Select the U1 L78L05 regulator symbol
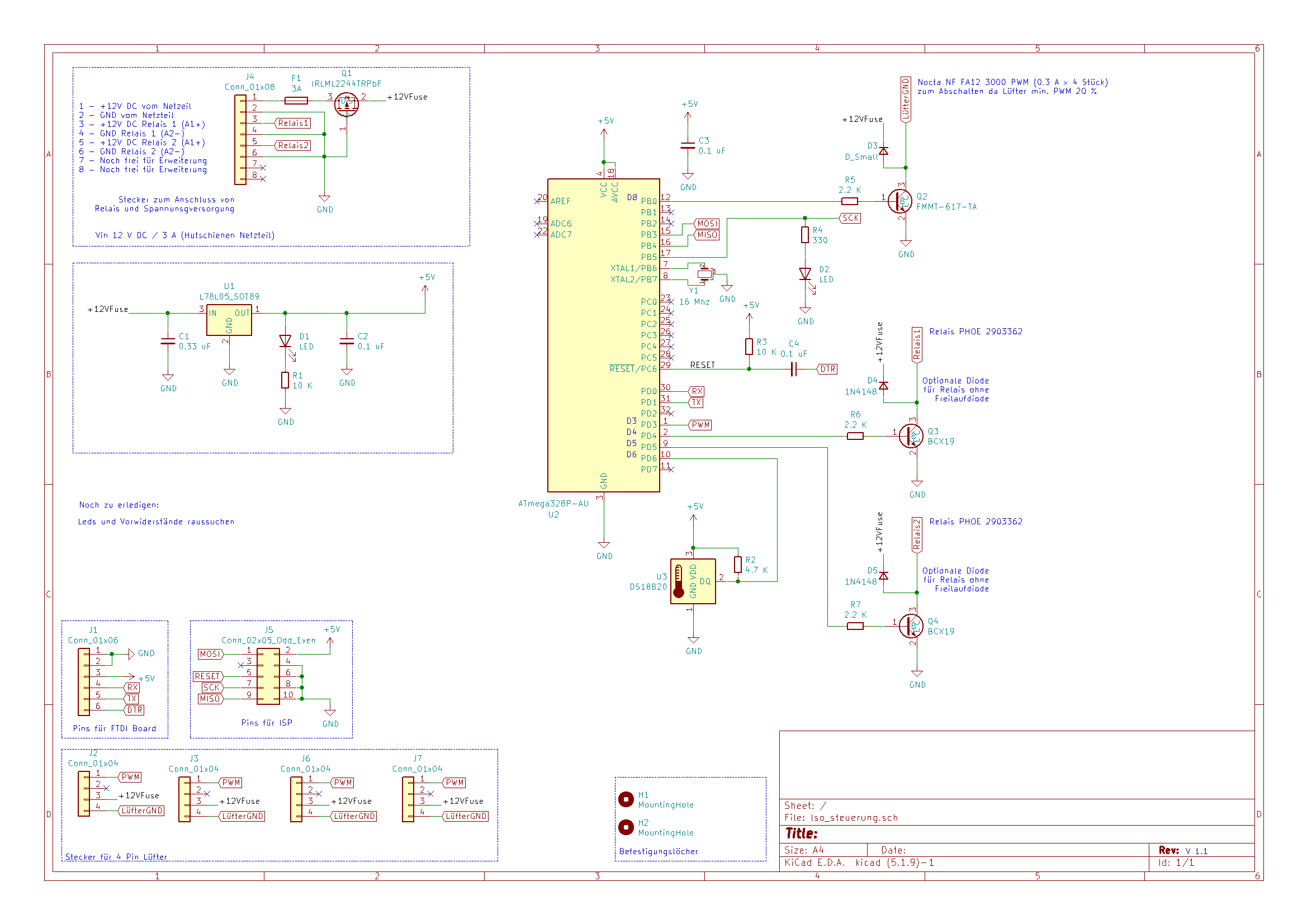This screenshot has width=1307, height=924. pyautogui.click(x=229, y=319)
